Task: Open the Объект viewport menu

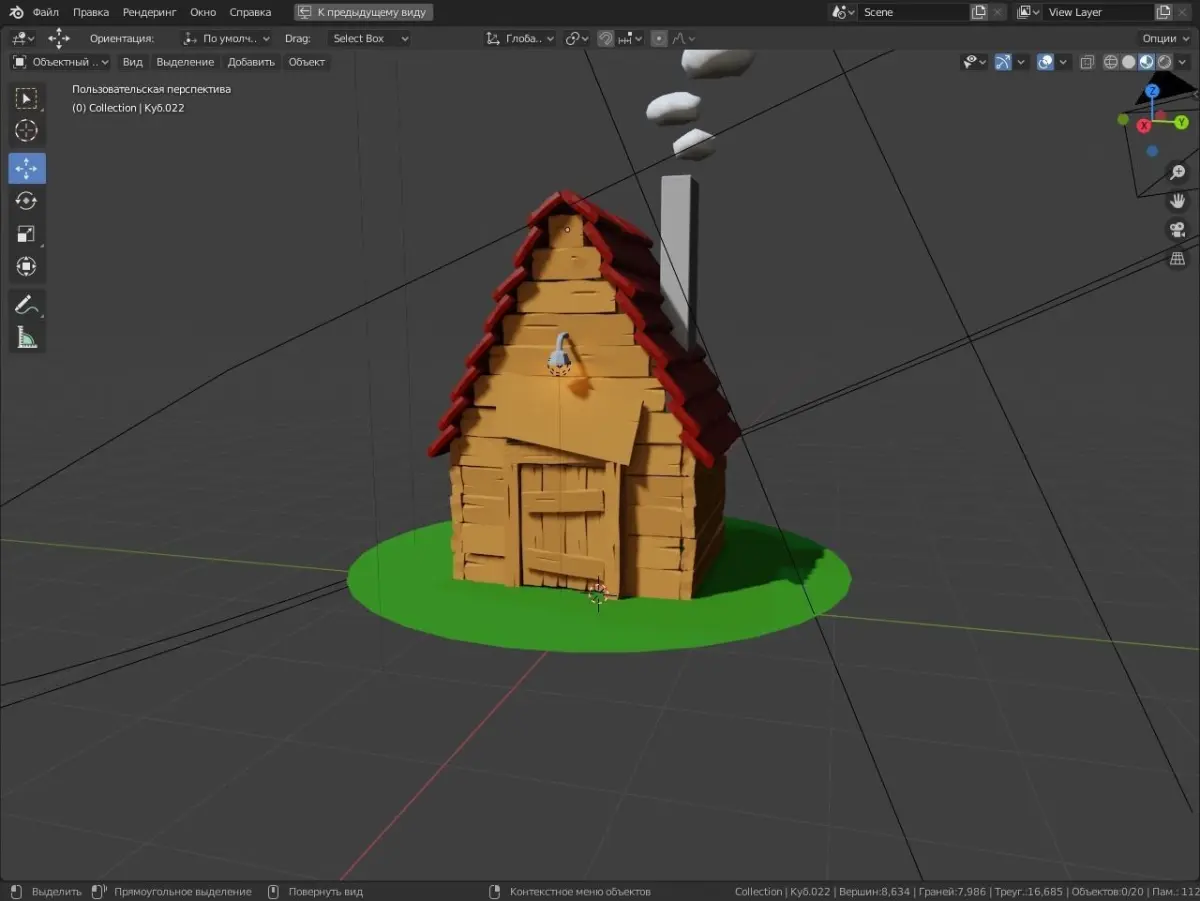Action: tap(307, 62)
